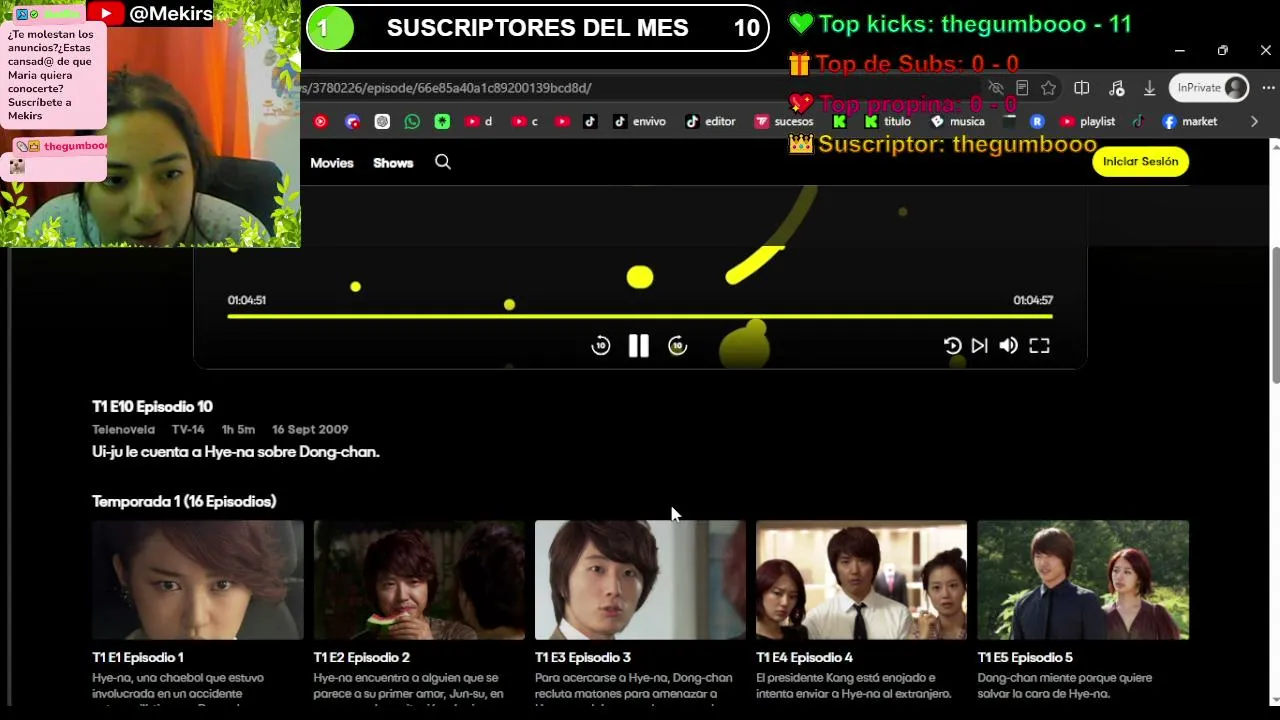
Task: Select the T1 E4 Episodio 4 title
Action: click(805, 658)
